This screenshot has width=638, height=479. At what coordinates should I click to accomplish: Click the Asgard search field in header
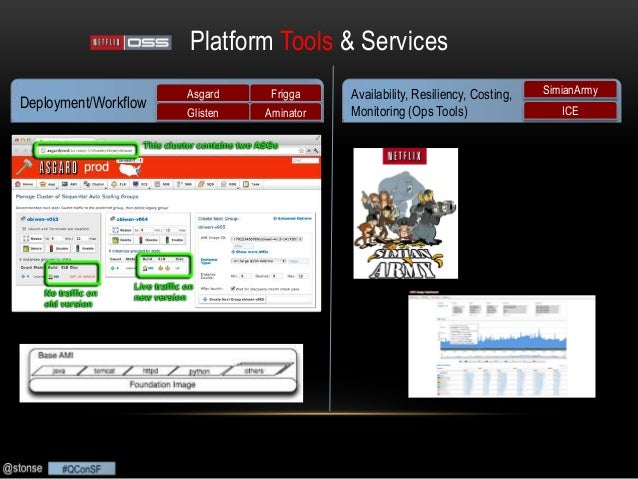click(305, 161)
